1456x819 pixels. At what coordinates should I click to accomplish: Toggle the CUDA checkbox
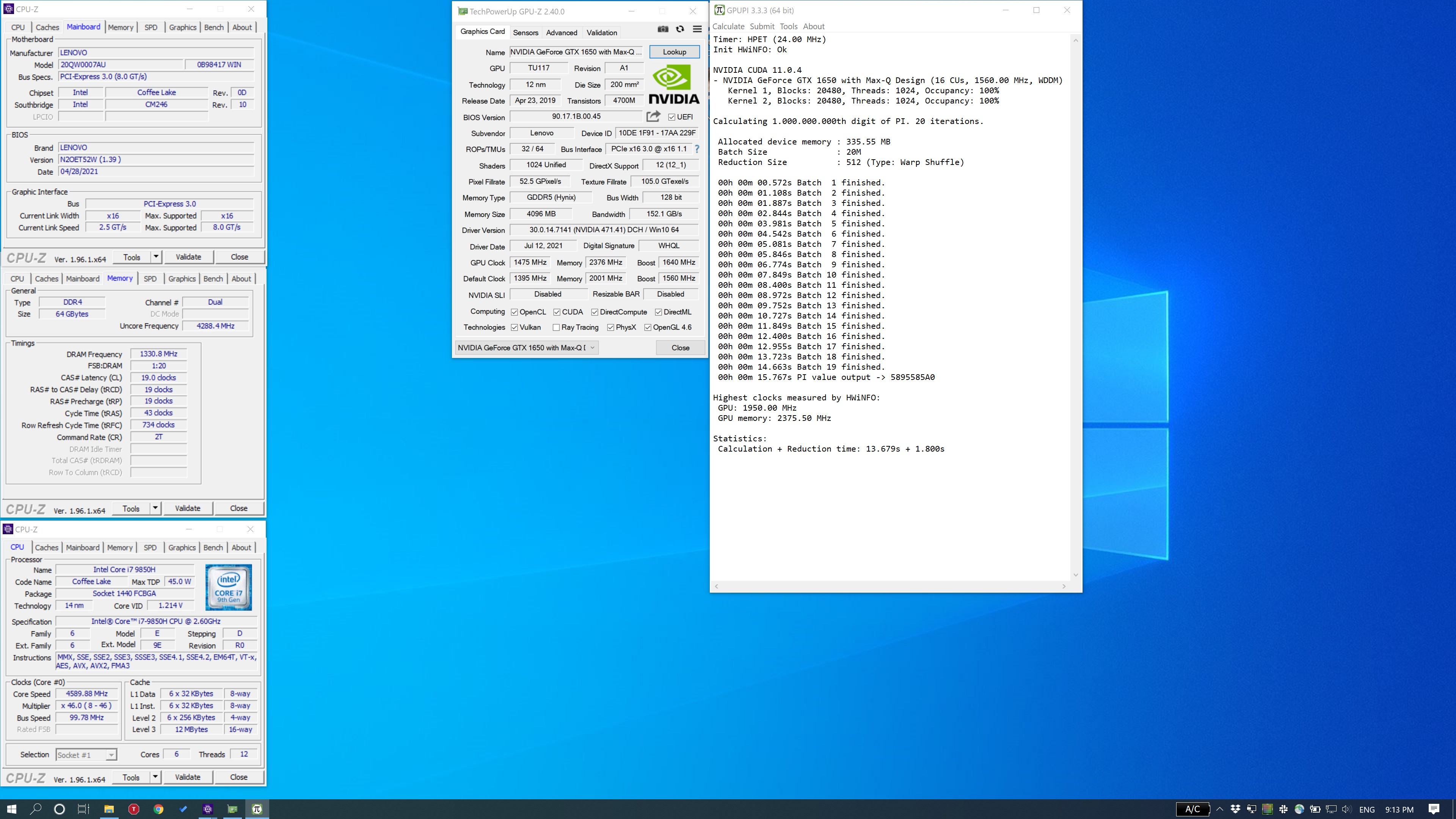[557, 312]
